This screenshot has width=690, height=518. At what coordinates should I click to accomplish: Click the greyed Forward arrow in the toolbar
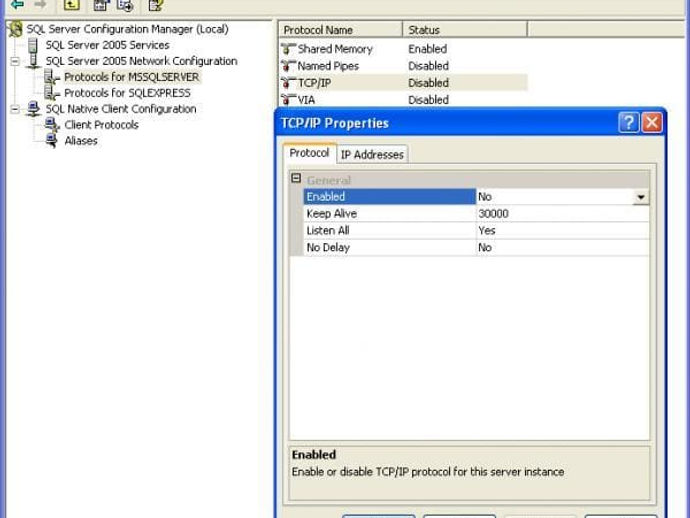(x=40, y=5)
